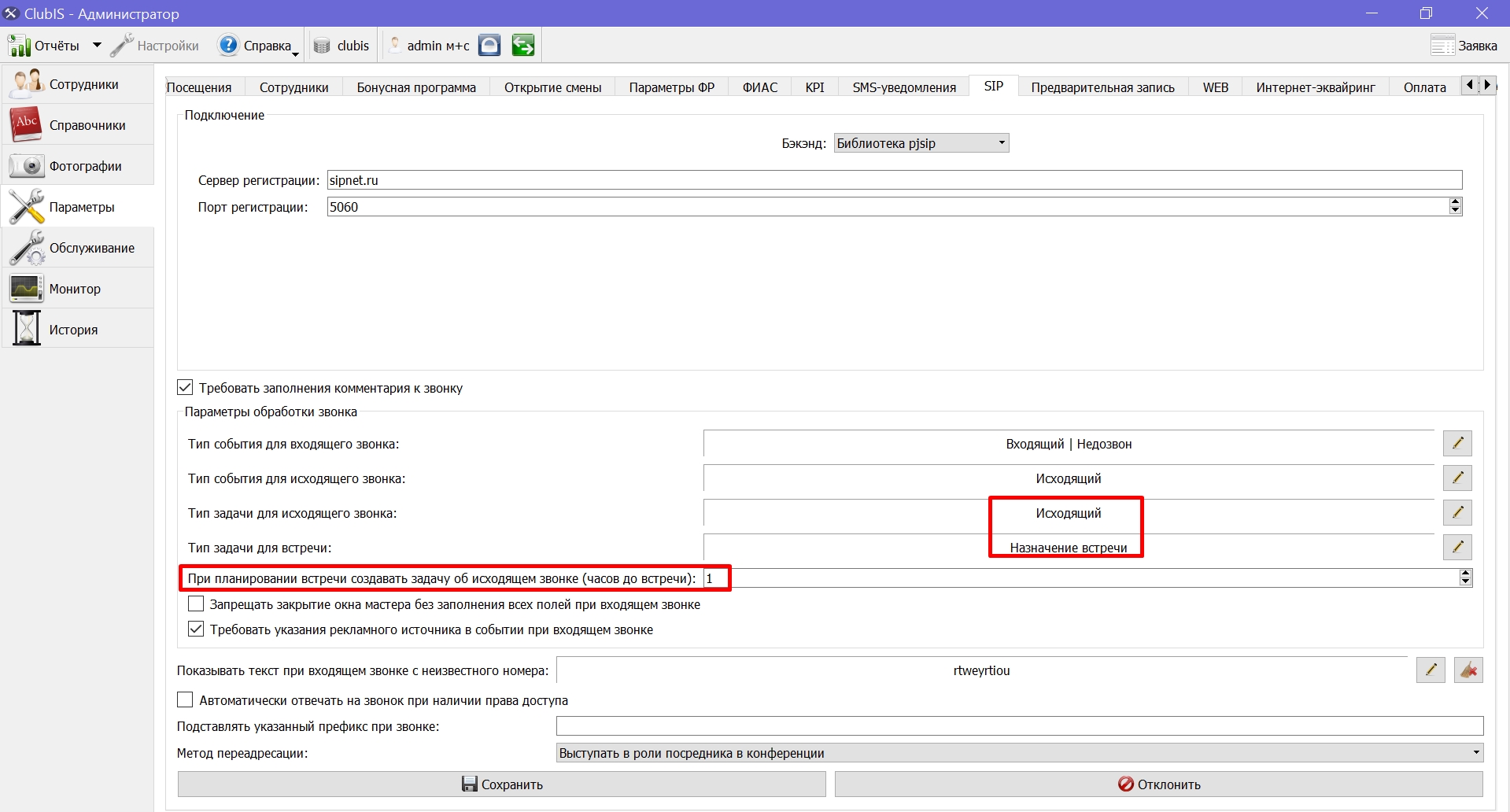Click the Отклонить button
Viewport: 1510px width, 812px height.
click(1159, 784)
